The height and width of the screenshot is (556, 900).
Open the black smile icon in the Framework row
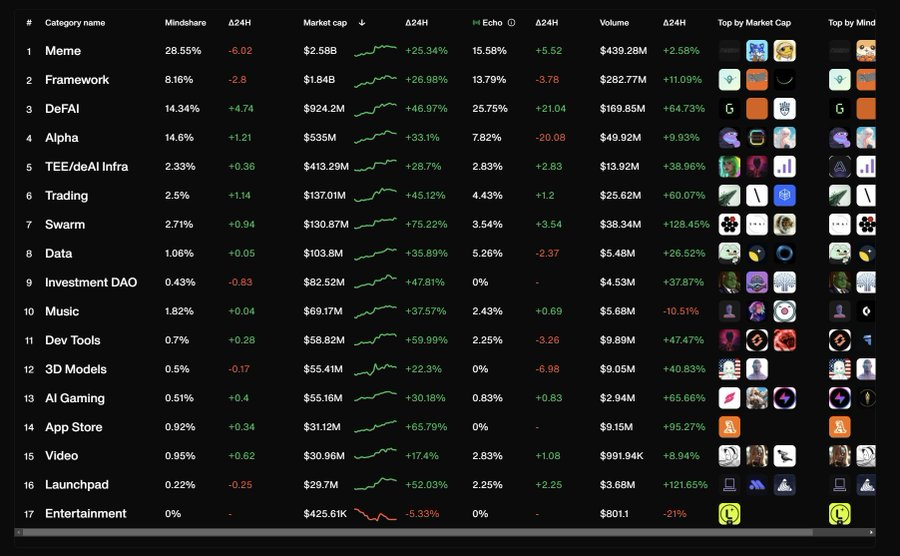(x=785, y=80)
